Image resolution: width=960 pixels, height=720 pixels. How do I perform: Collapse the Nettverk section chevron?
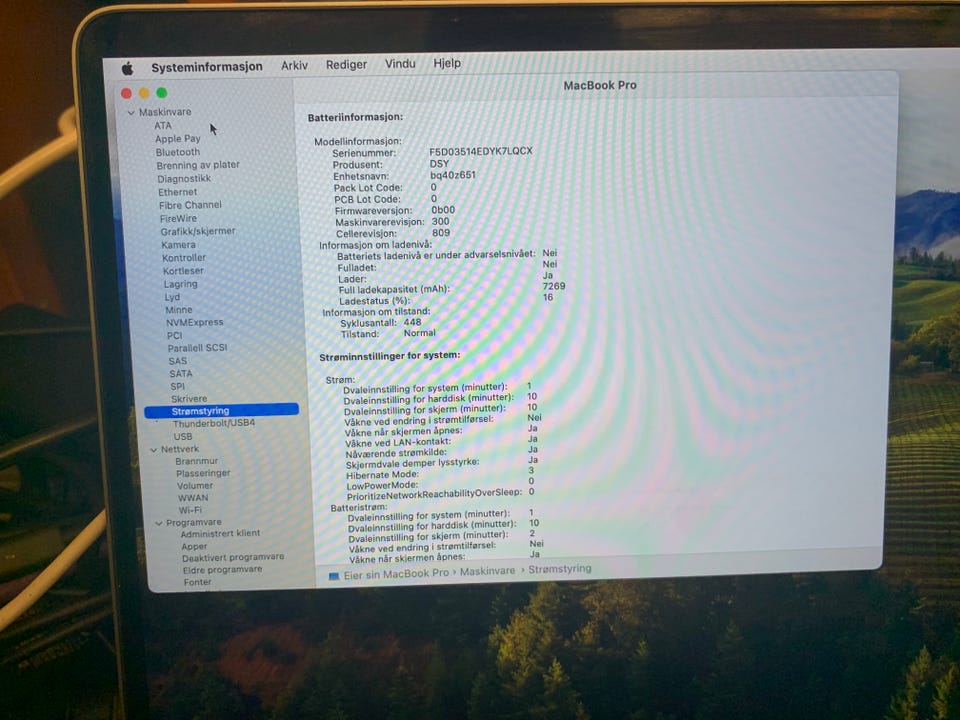[x=153, y=450]
